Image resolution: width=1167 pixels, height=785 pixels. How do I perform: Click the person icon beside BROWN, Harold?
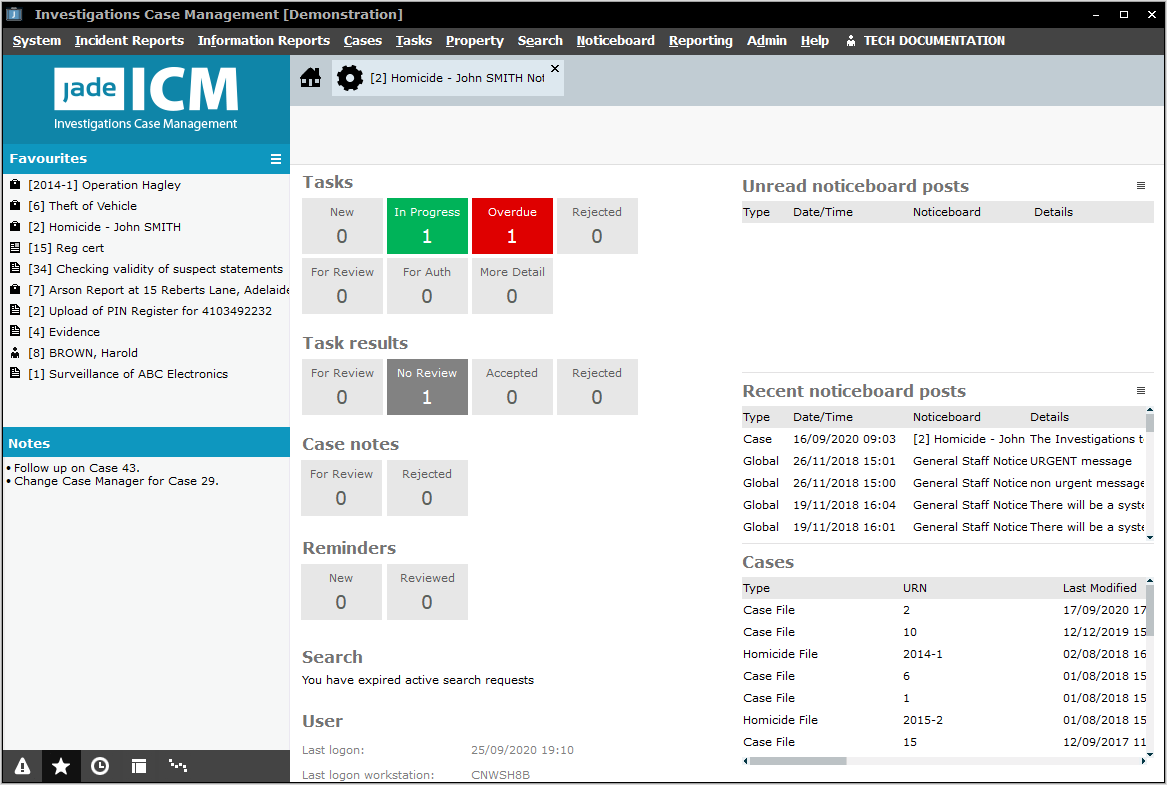click(x=15, y=353)
